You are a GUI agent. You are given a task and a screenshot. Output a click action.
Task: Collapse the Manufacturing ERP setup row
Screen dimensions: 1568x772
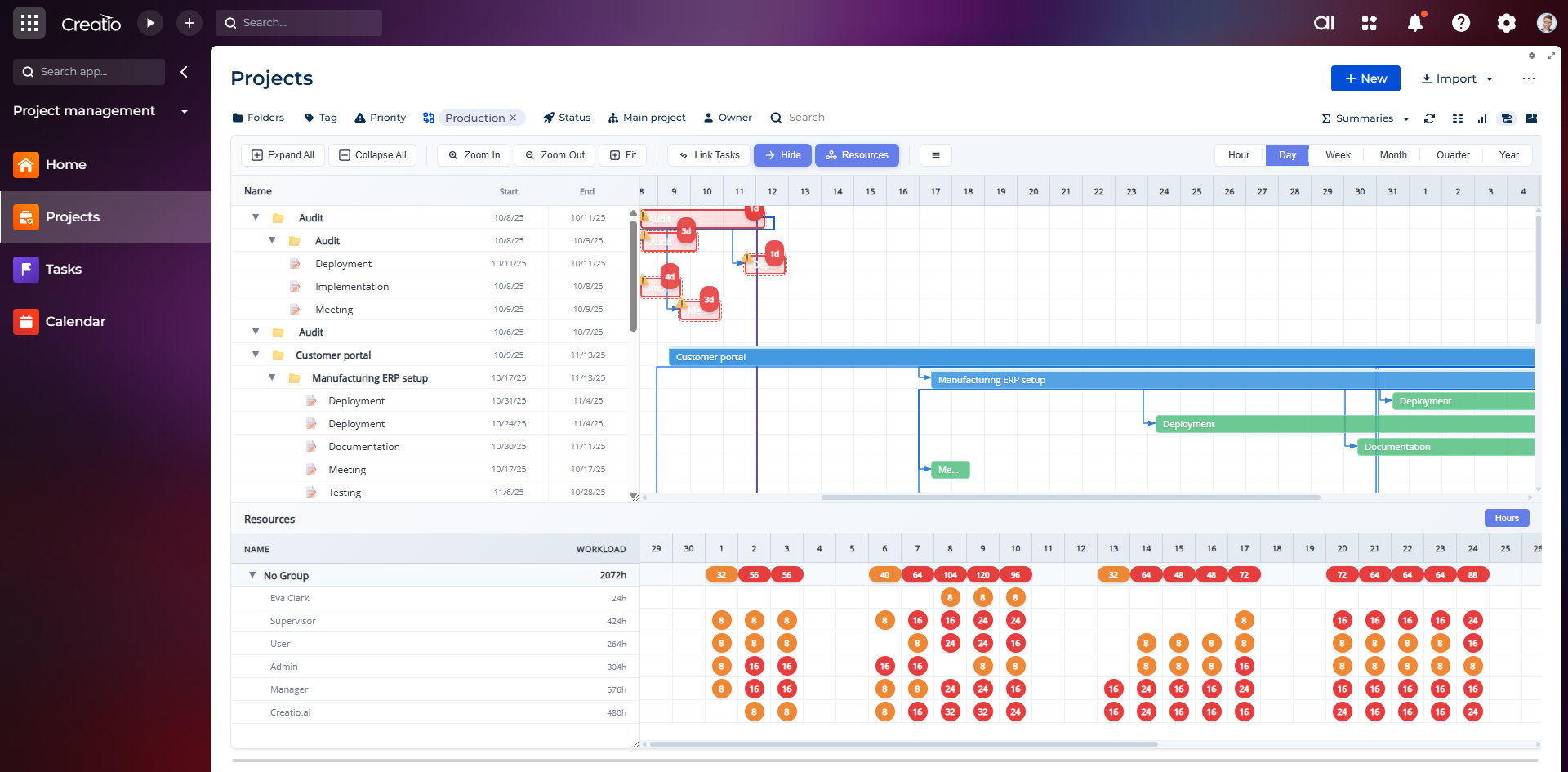[x=273, y=377]
